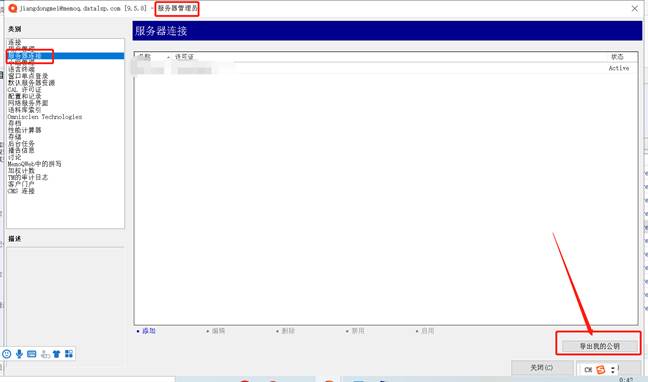Activate the Sogou microphone voice input

click(19, 354)
